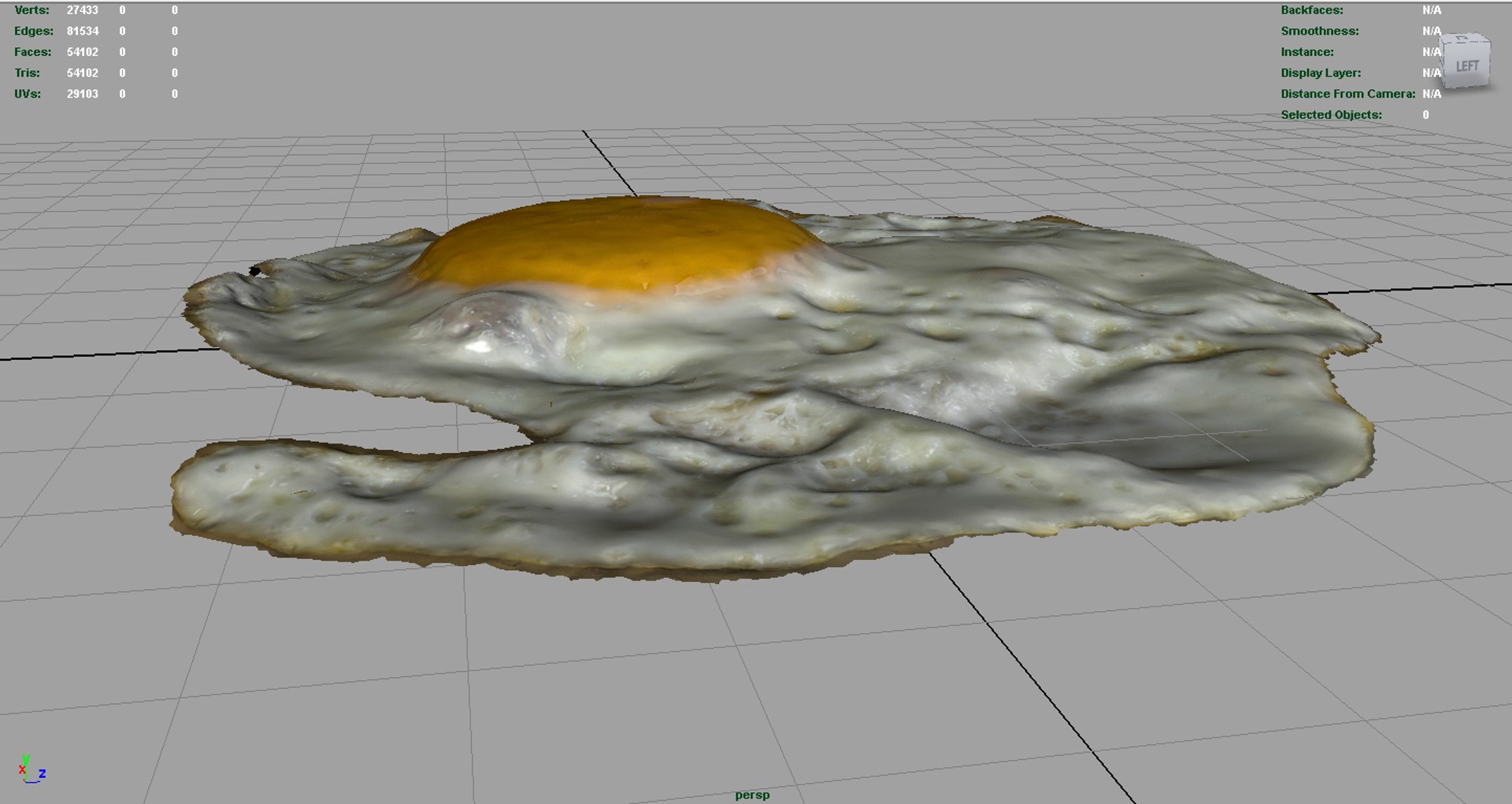Image resolution: width=1512 pixels, height=804 pixels.
Task: Click the 'Tris:' label in the heads-up display
Action: point(27,72)
